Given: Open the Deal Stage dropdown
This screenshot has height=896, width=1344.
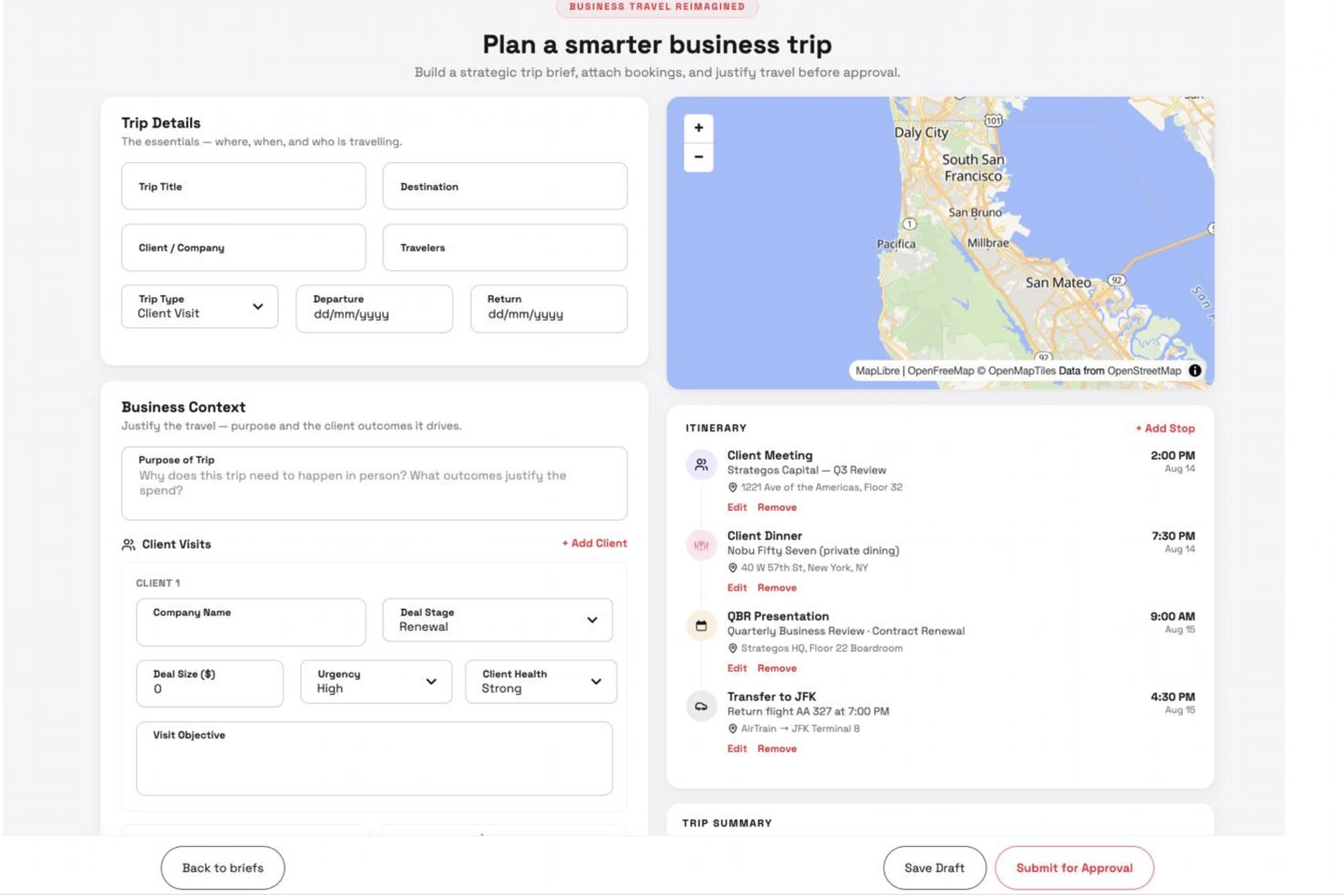Looking at the screenshot, I should [x=497, y=620].
